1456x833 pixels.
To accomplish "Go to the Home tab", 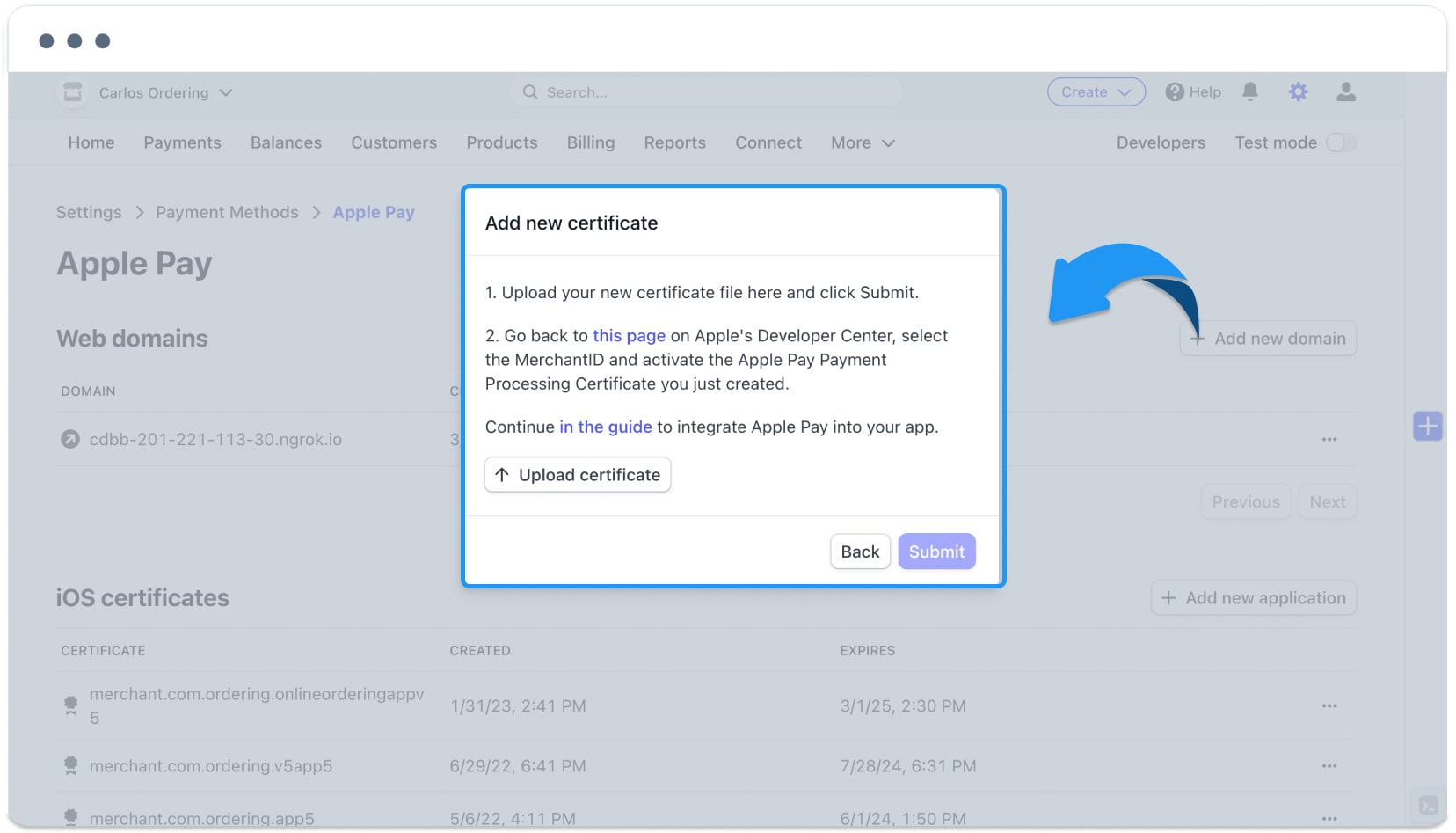I will point(91,142).
